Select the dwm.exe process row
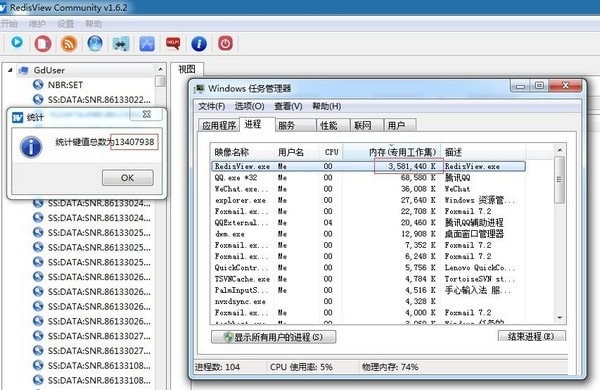Viewport: 600px width, 390px height. pyautogui.click(x=368, y=234)
